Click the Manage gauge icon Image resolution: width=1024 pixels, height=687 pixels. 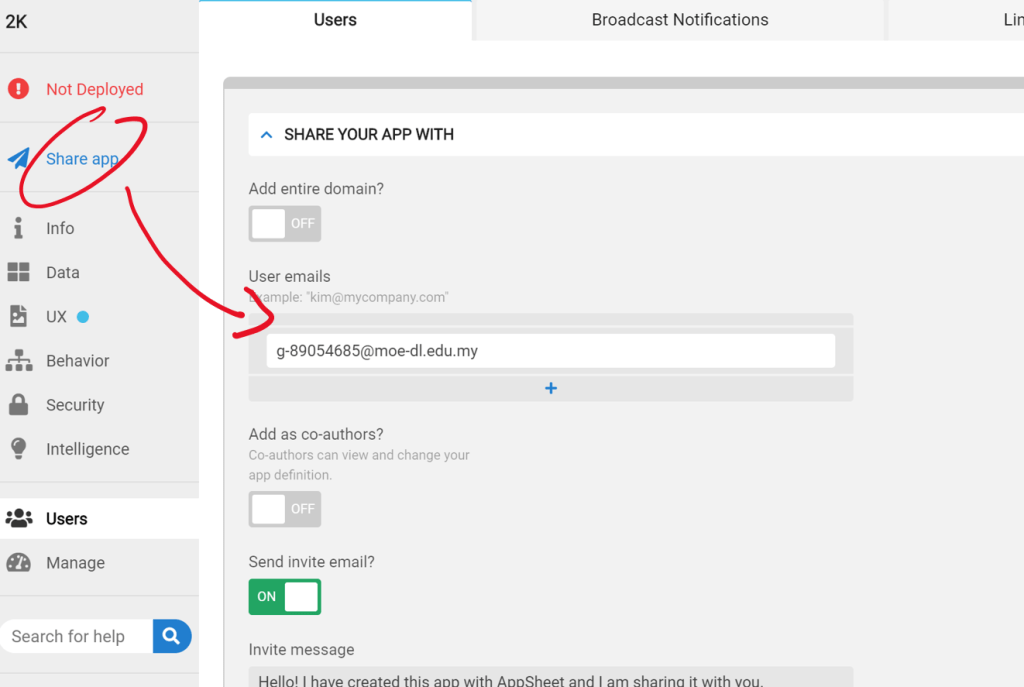coord(18,563)
